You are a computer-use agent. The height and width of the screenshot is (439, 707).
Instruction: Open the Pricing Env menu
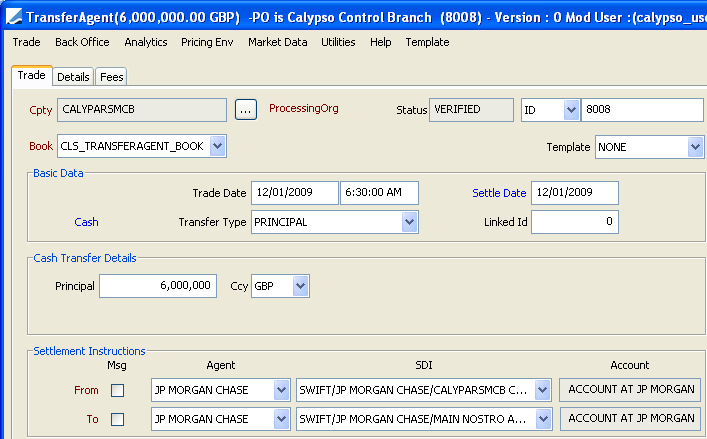207,42
